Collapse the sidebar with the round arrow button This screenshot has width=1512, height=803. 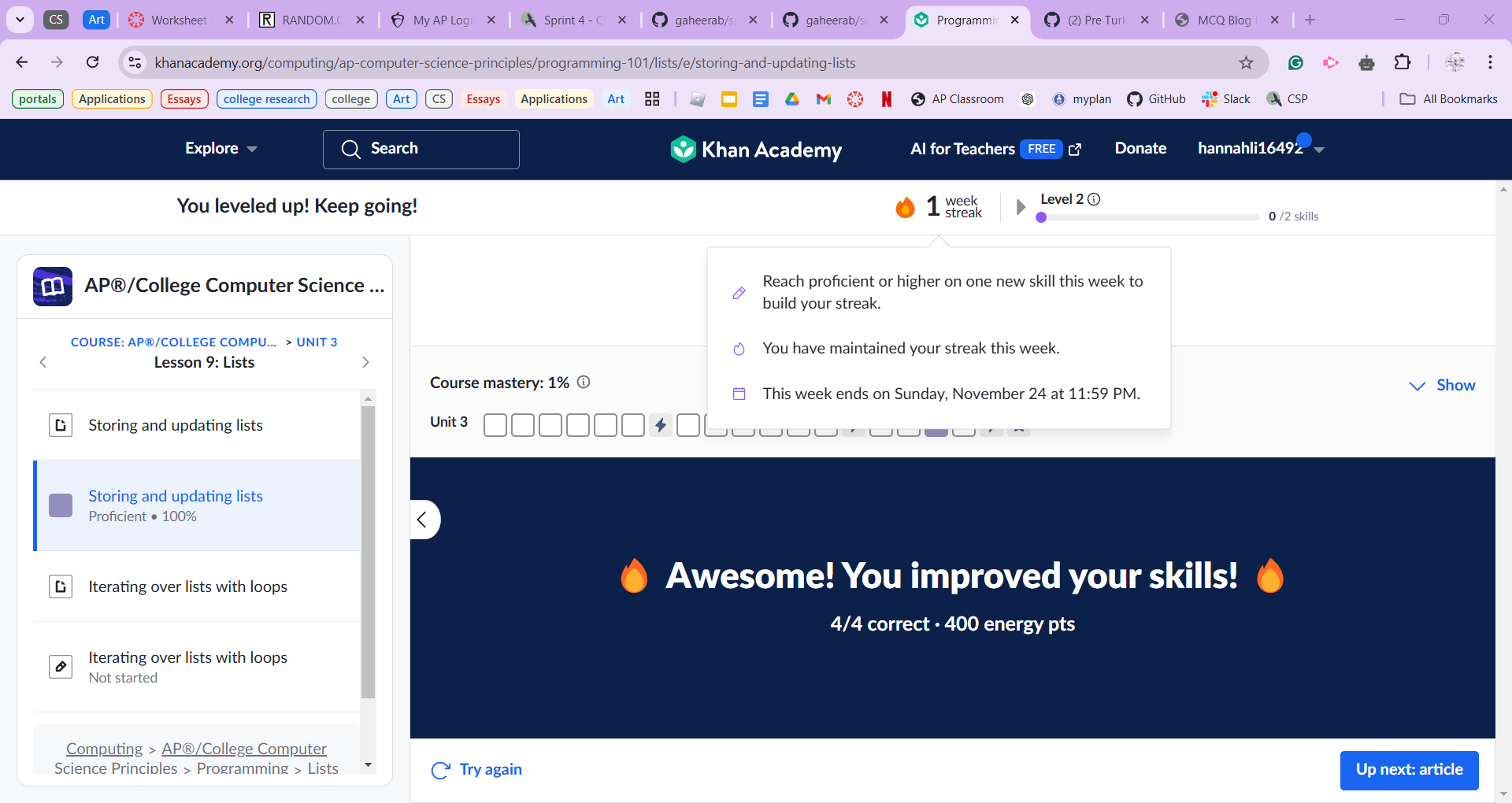(423, 520)
